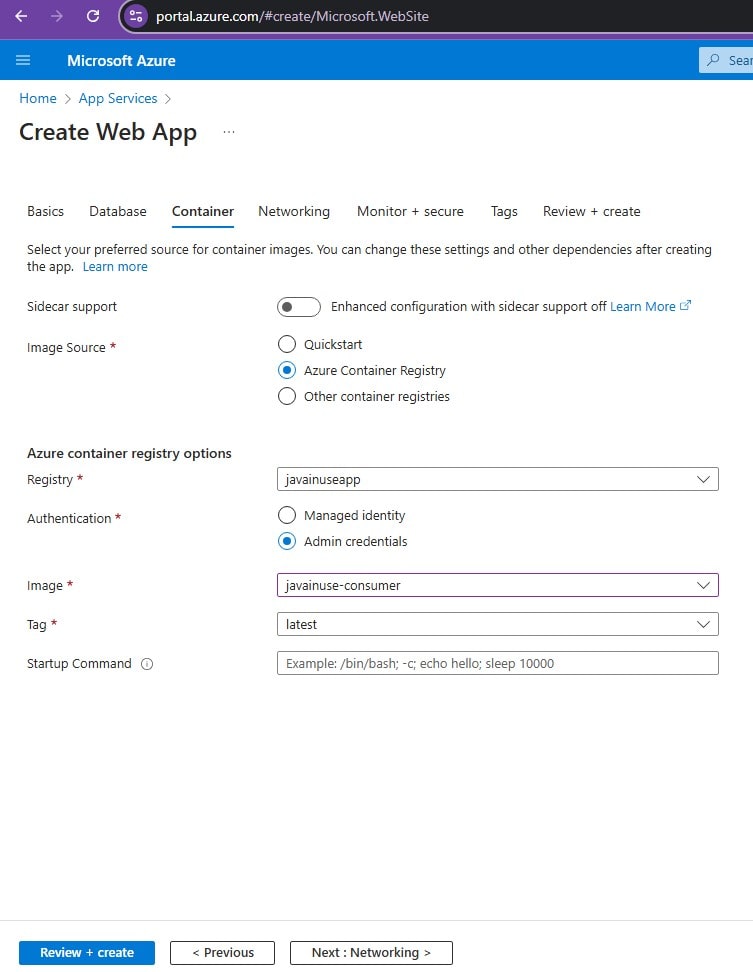Viewport: 753px width, 972px height.
Task: Focus the Startup Command input field
Action: click(x=498, y=663)
